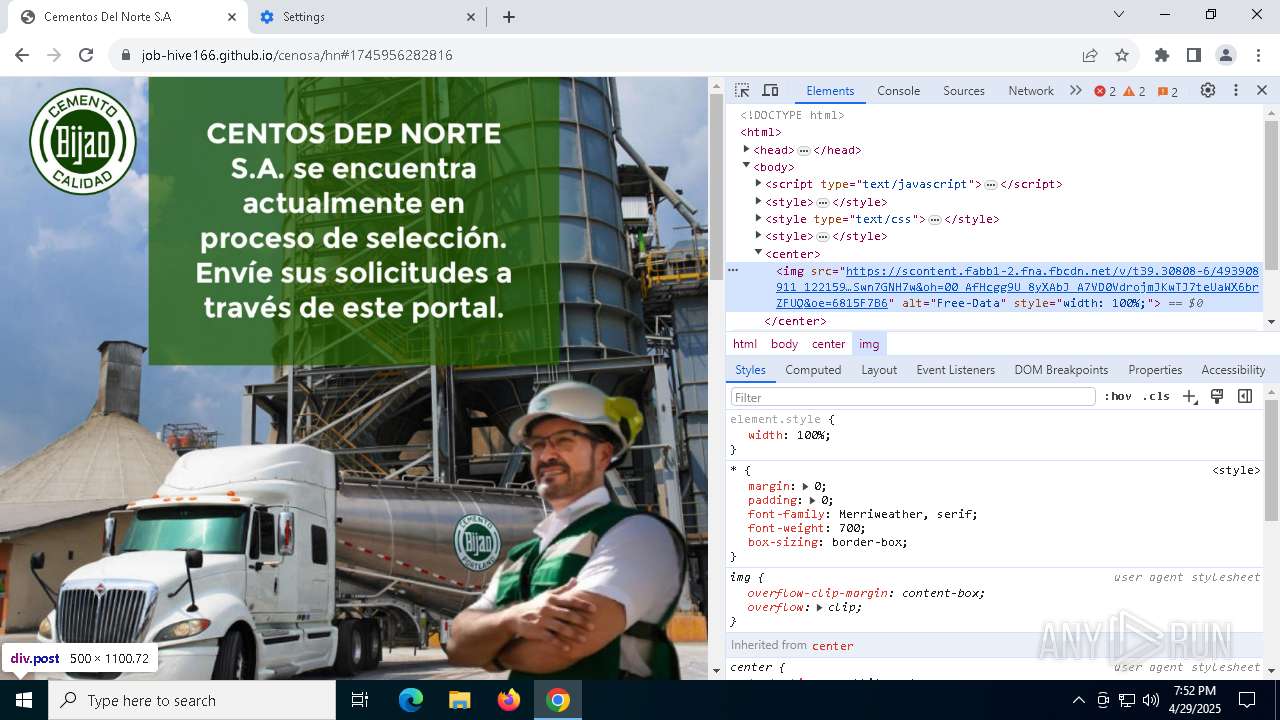This screenshot has height=720, width=1280.
Task: Close the Cementos Del Norte tab
Action: (x=232, y=17)
